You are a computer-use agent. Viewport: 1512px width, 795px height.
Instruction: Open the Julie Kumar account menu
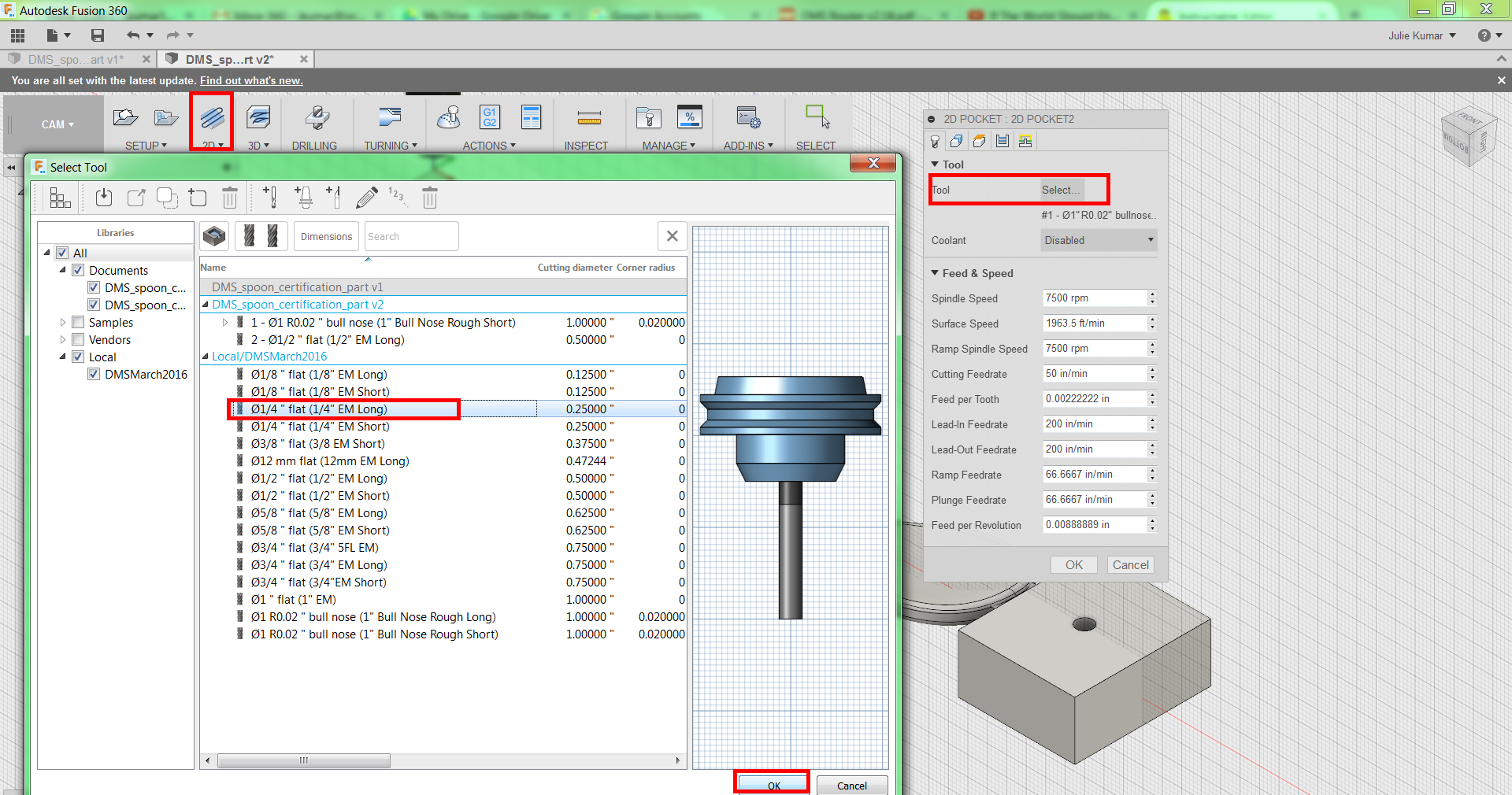click(1421, 35)
